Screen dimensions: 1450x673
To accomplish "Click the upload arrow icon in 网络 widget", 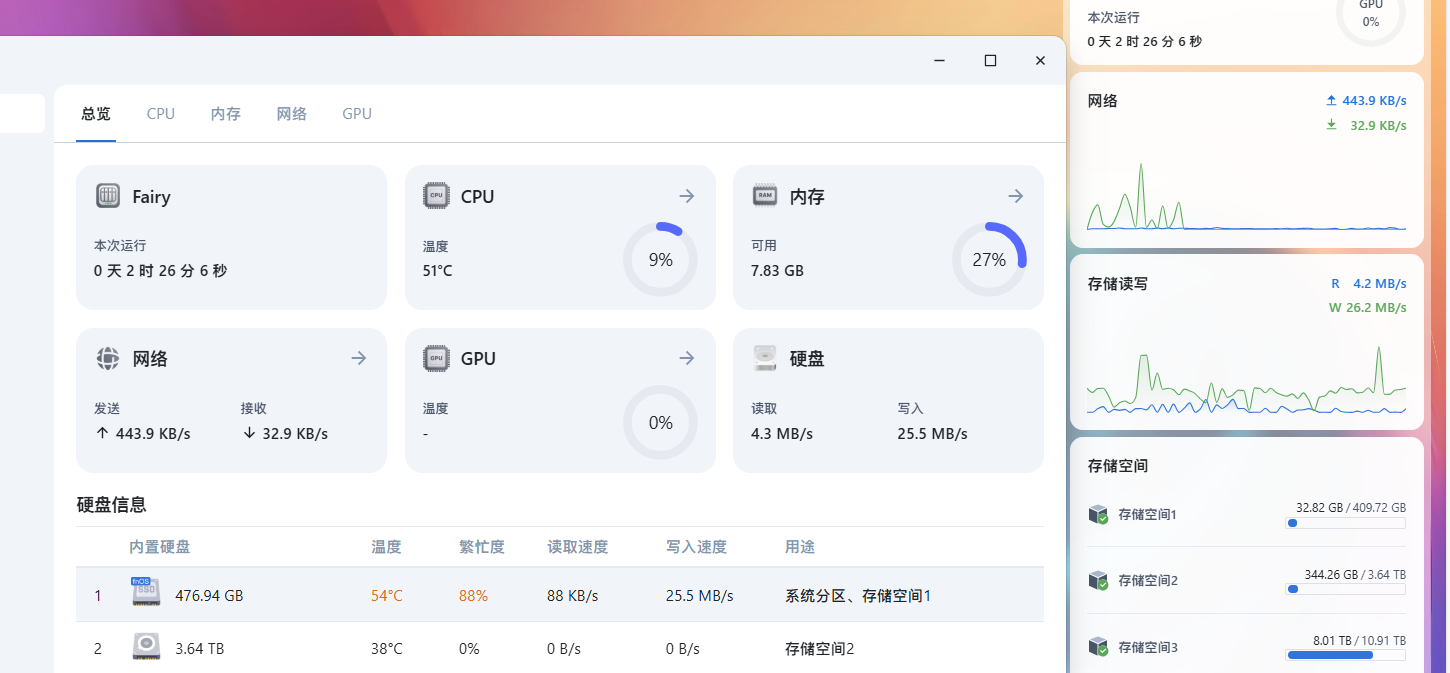I will point(1331,100).
